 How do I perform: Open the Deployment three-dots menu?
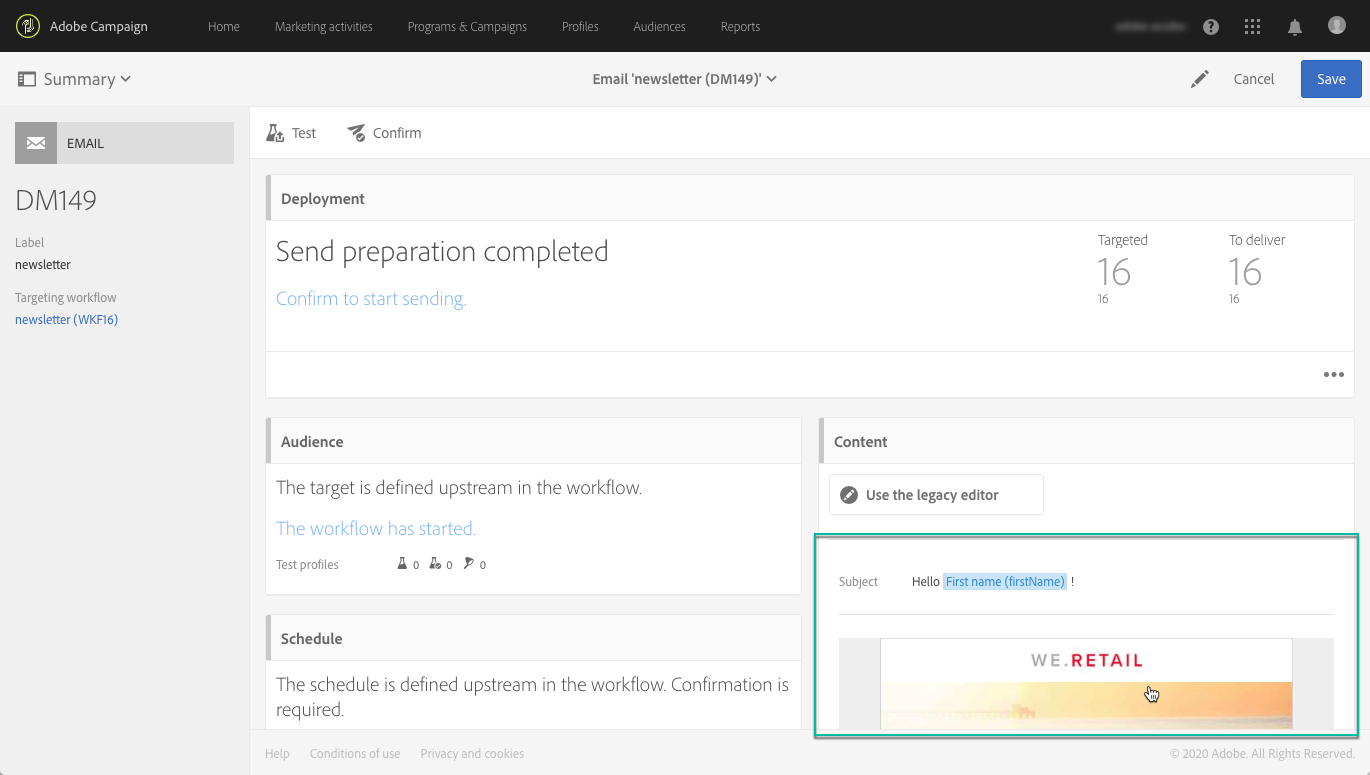1333,375
